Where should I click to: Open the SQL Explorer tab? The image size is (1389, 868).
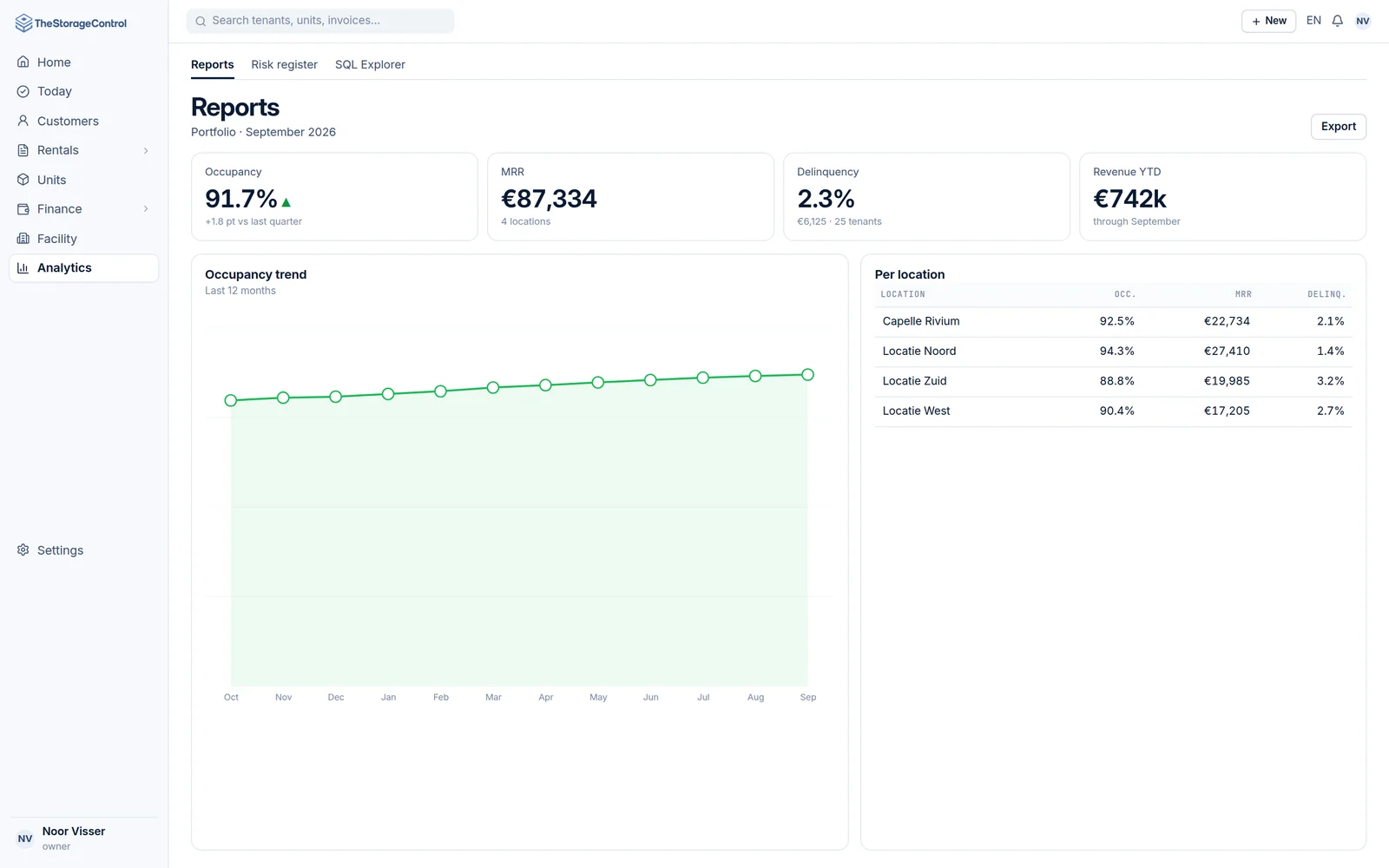pyautogui.click(x=370, y=64)
